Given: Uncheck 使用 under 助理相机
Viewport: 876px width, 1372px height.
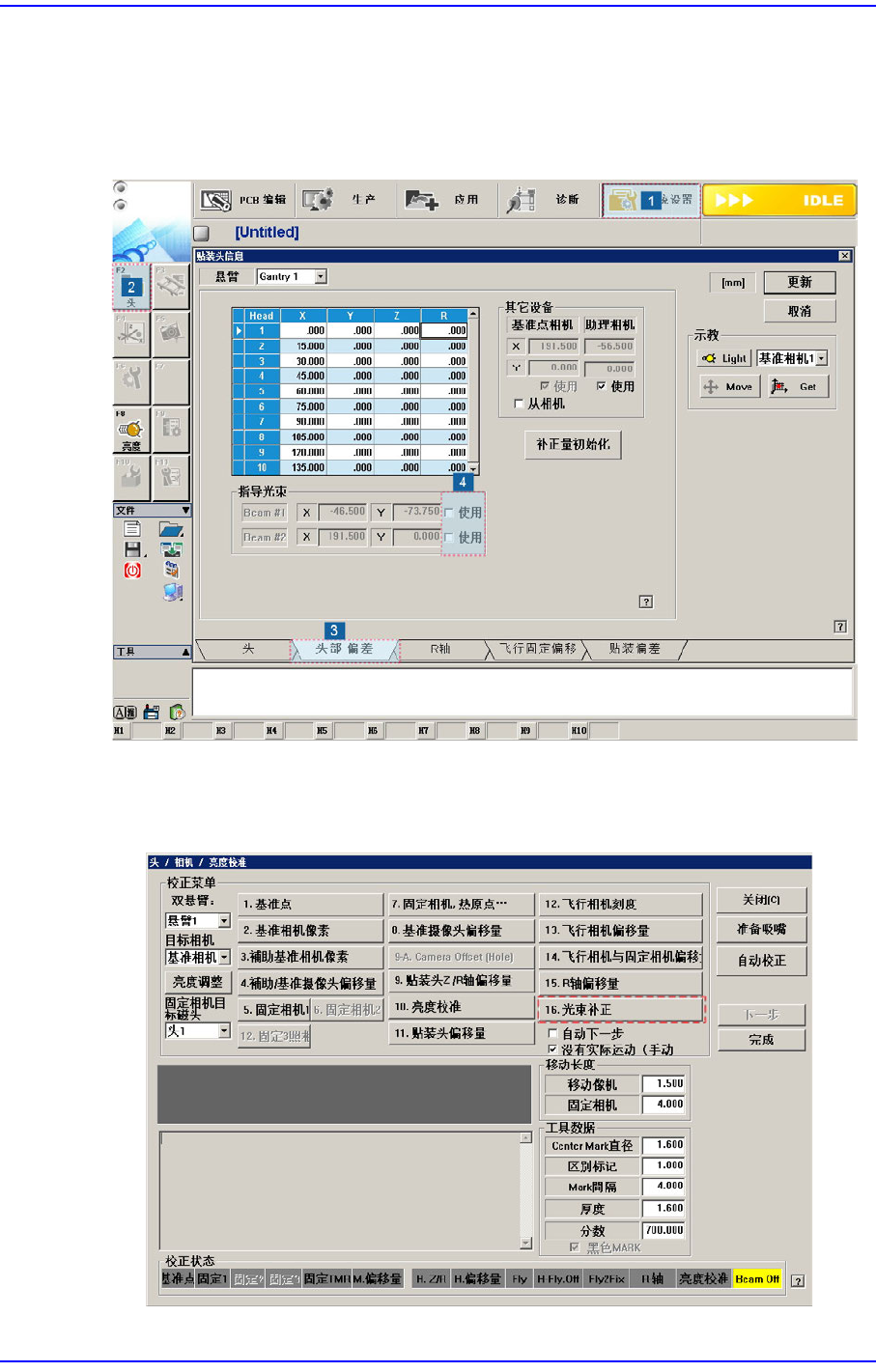Looking at the screenshot, I should (x=602, y=386).
